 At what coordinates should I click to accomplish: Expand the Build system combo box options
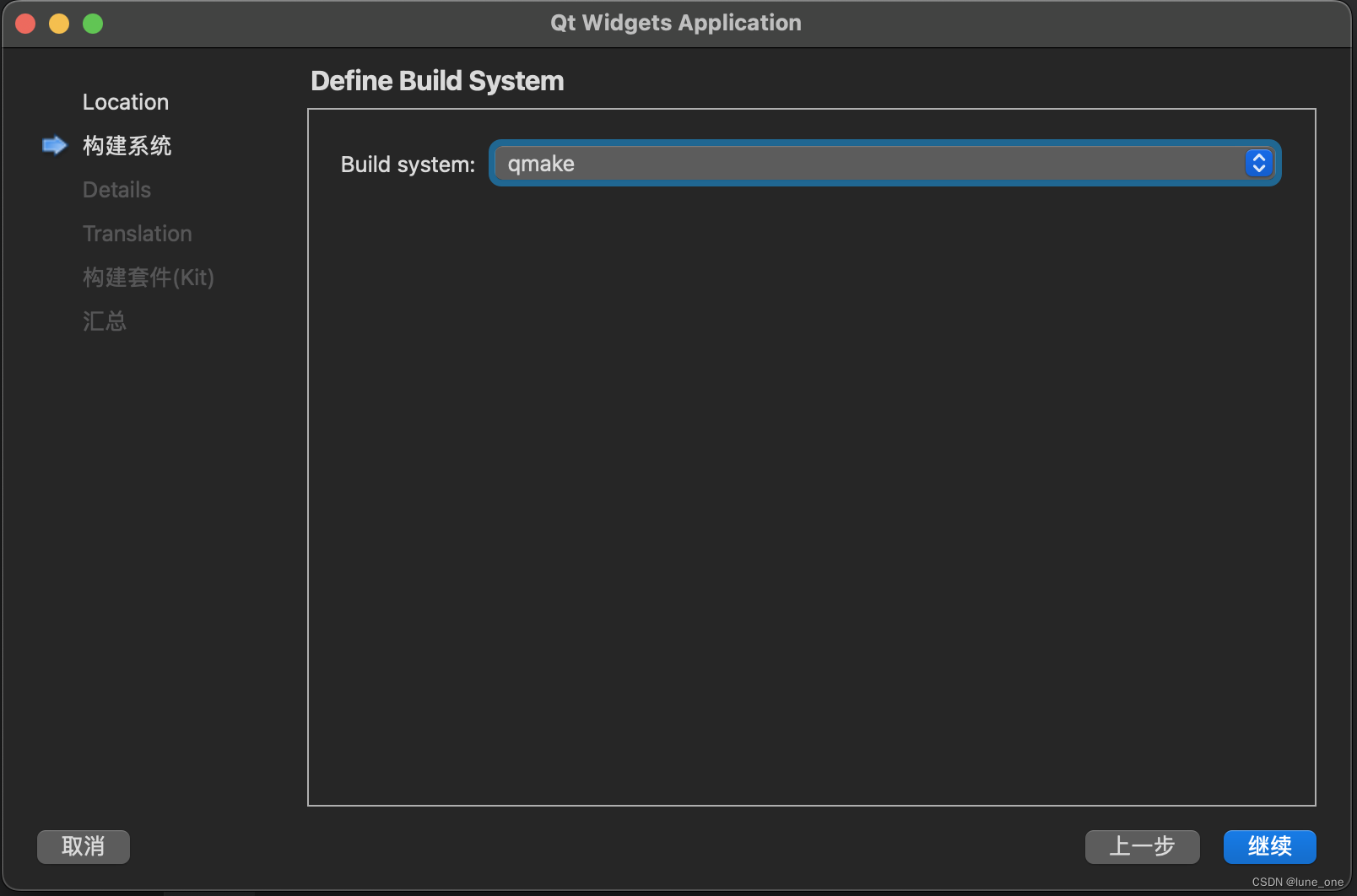tap(1258, 163)
